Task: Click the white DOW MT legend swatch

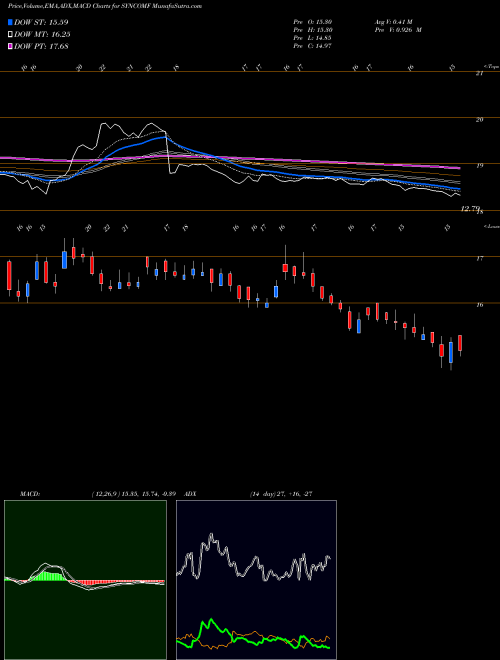Action: click(x=10, y=35)
